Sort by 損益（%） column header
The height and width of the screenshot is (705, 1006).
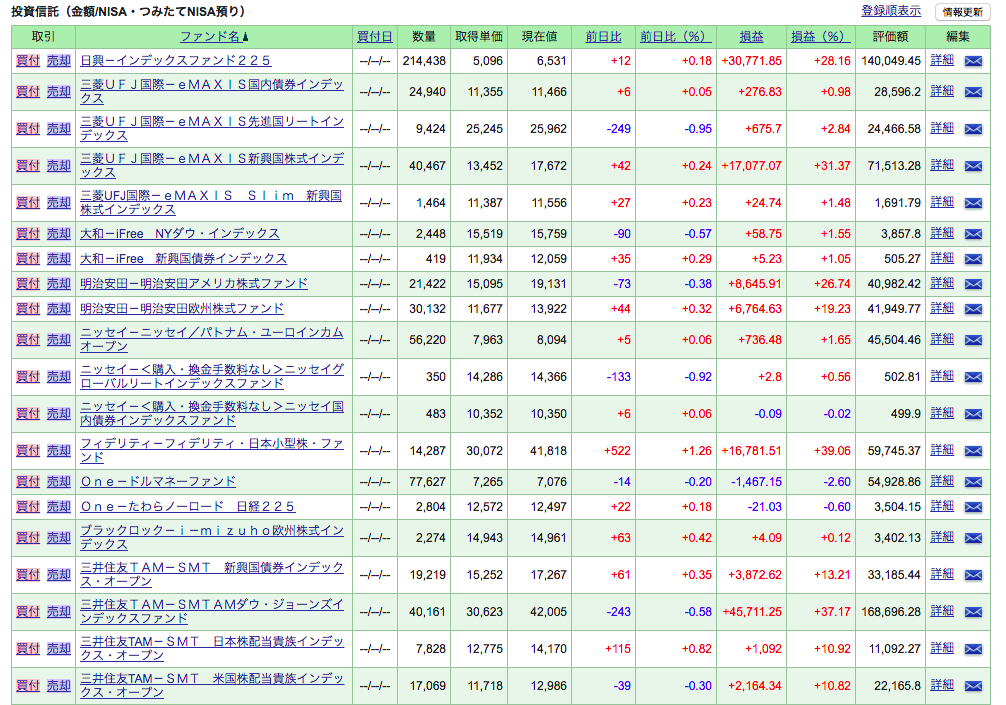tap(820, 37)
